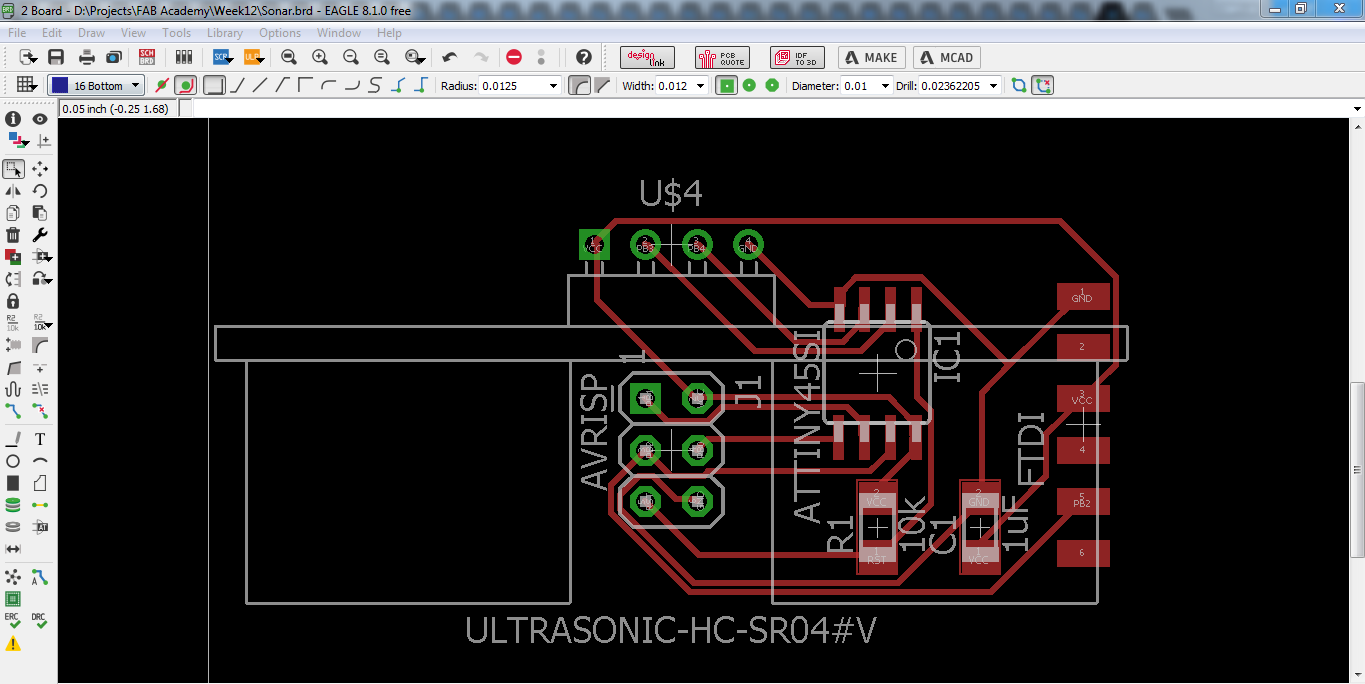Image resolution: width=1365 pixels, height=684 pixels.
Task: Select the Ripup tool
Action: point(40,411)
